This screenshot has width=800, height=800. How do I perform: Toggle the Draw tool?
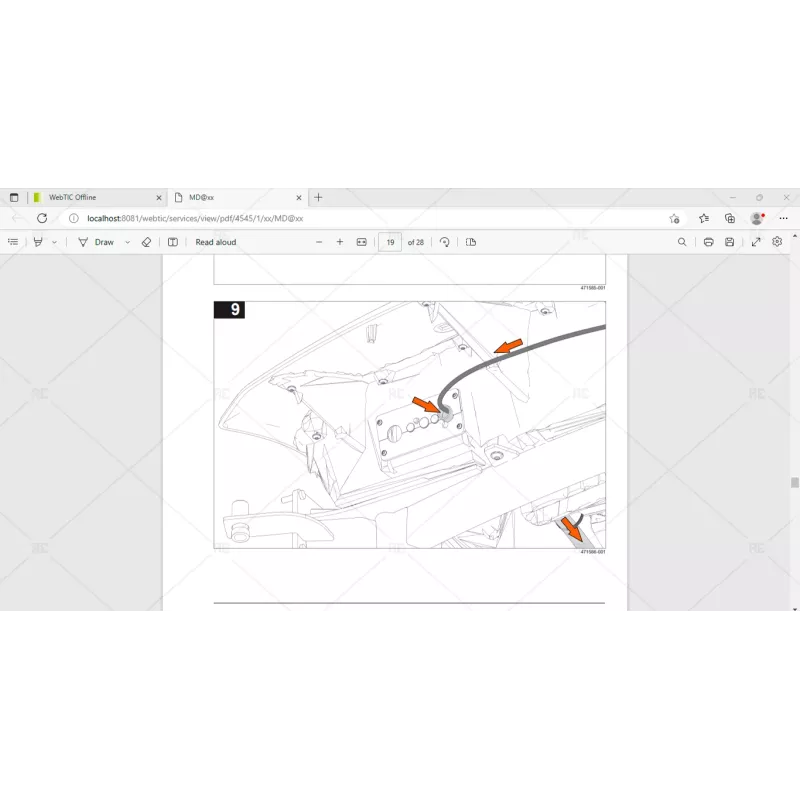[96, 242]
